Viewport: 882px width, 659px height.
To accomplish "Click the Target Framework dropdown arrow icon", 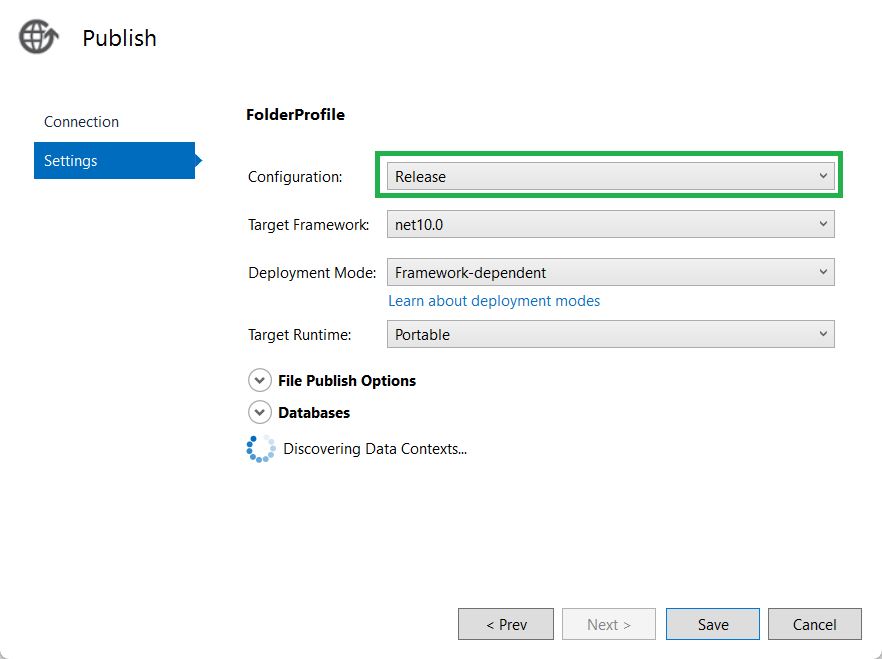I will (823, 224).
